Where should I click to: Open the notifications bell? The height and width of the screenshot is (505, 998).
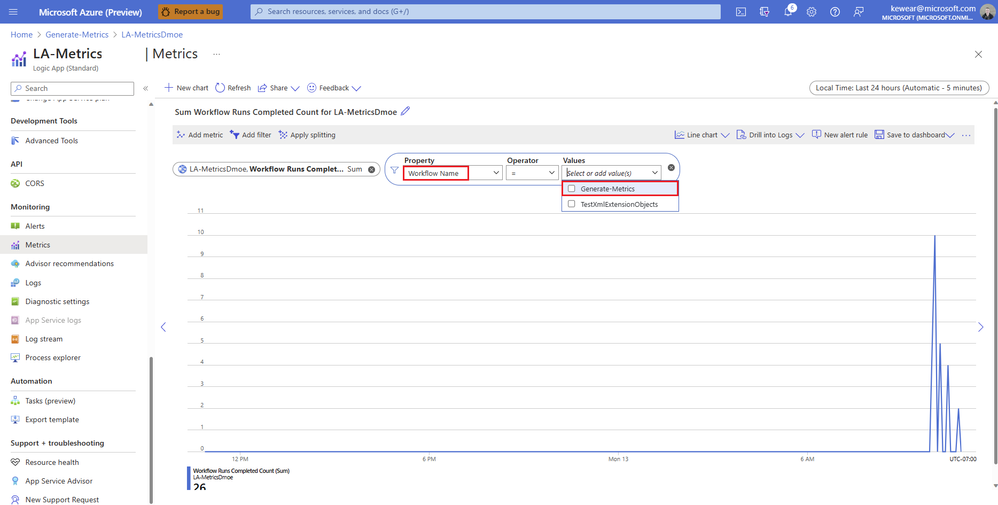pos(788,11)
